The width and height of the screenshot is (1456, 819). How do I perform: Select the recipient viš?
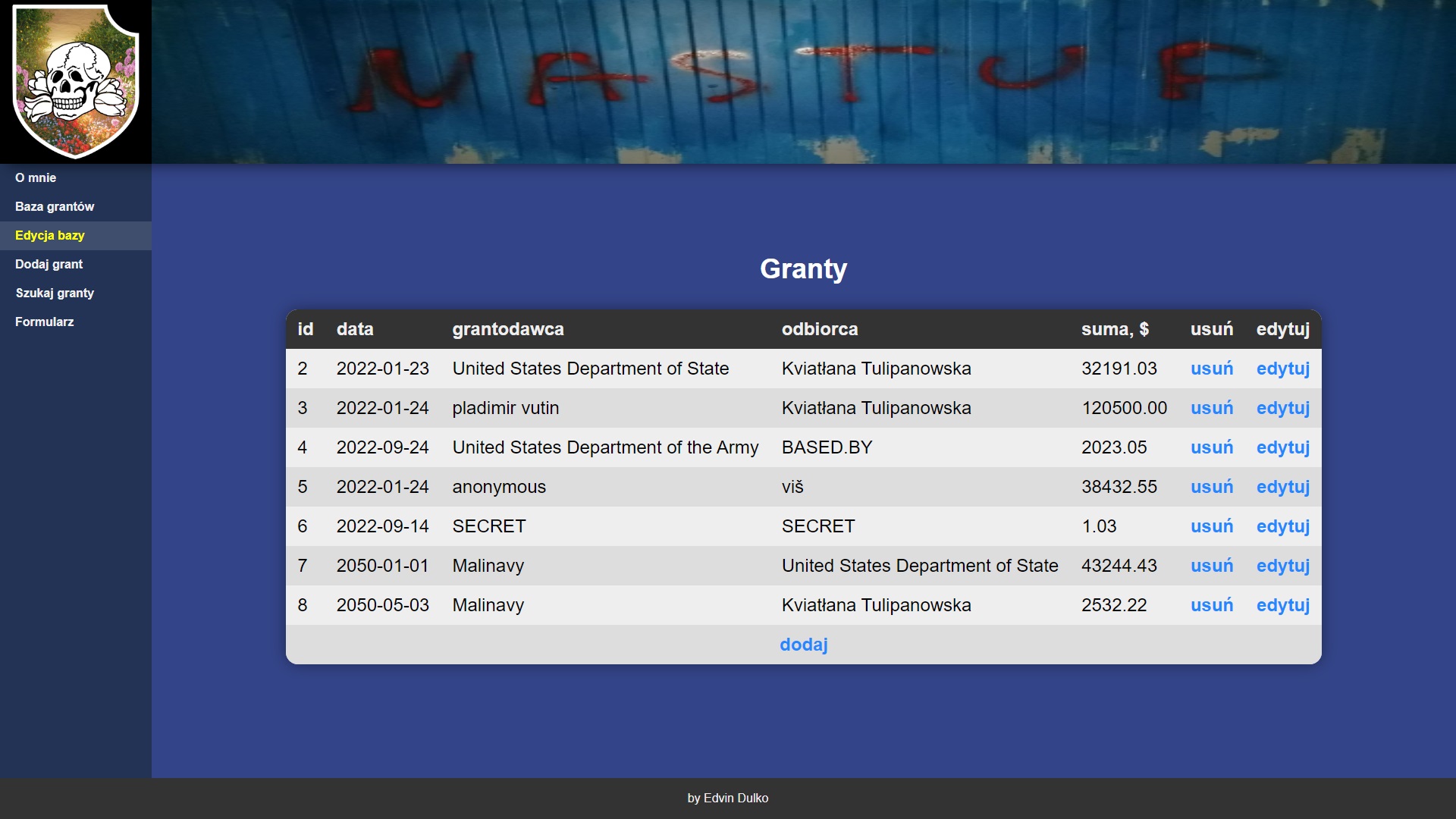[x=792, y=487]
